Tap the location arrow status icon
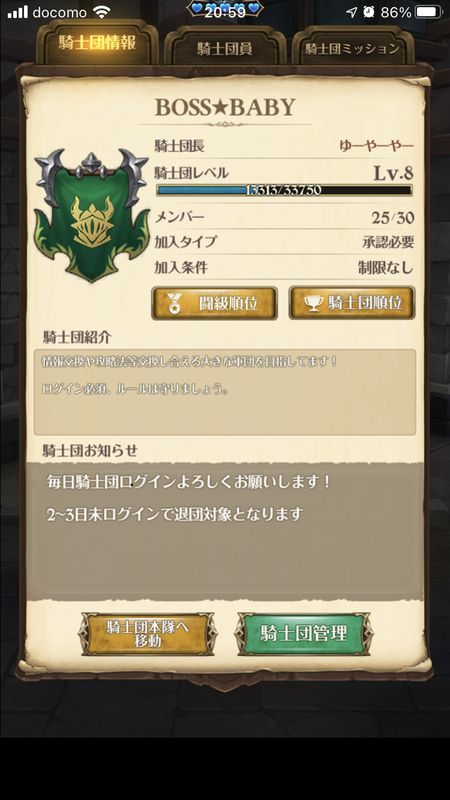The image size is (450, 800). click(352, 12)
